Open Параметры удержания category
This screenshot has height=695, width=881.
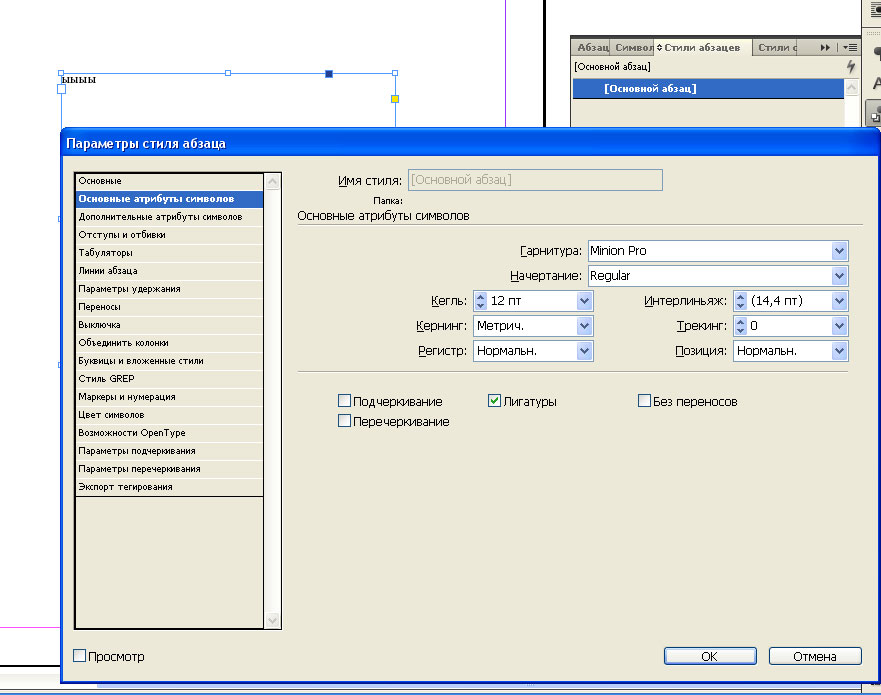pyautogui.click(x=169, y=289)
